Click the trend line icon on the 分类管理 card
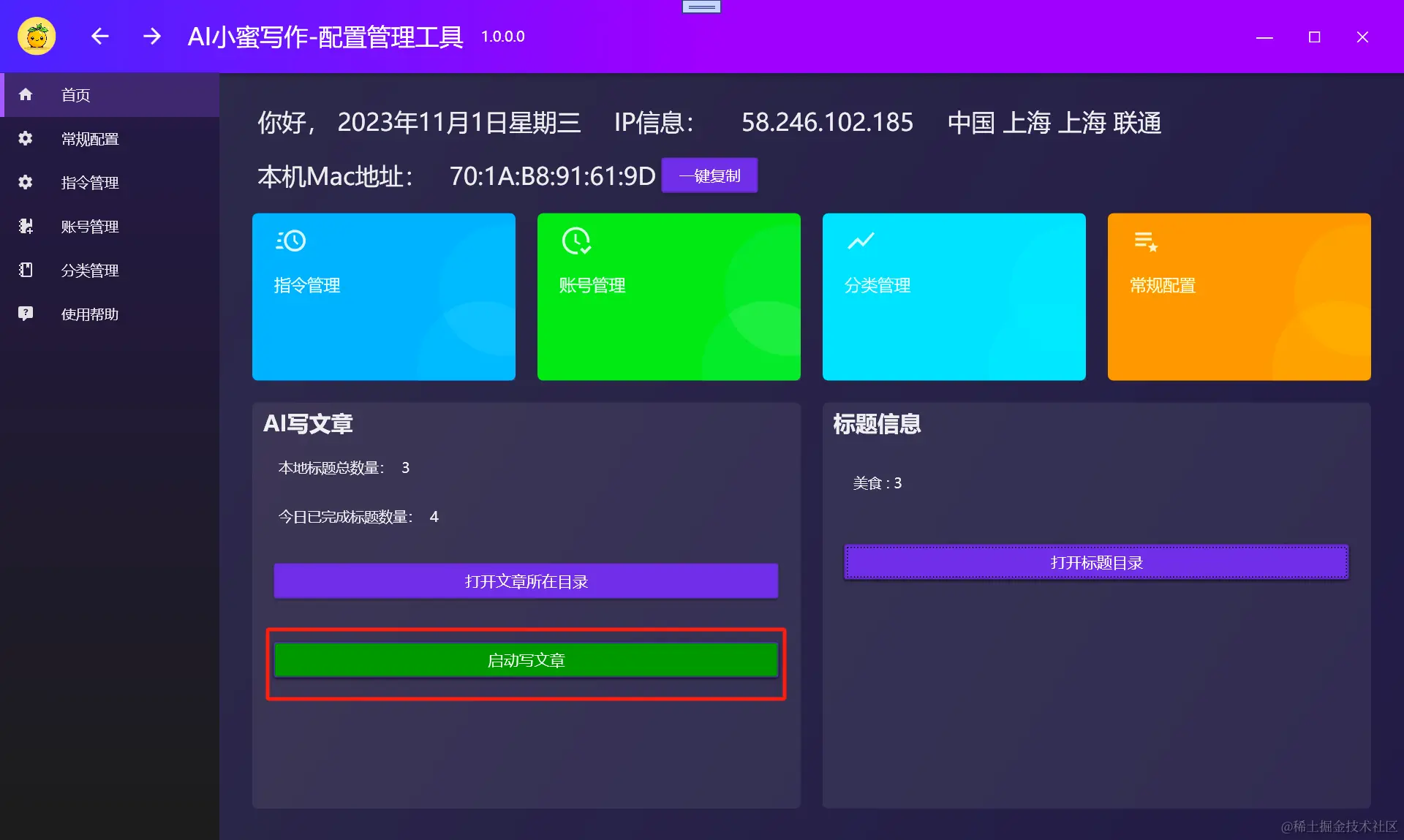Viewport: 1404px width, 840px height. coord(861,241)
